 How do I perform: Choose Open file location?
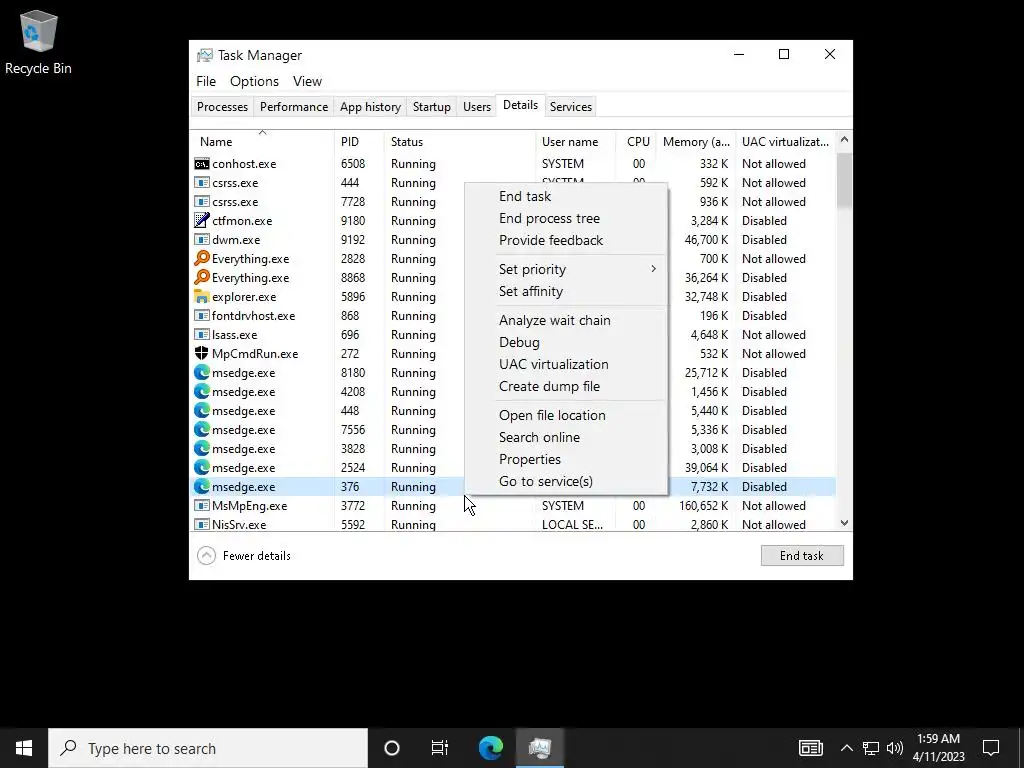pos(566,415)
